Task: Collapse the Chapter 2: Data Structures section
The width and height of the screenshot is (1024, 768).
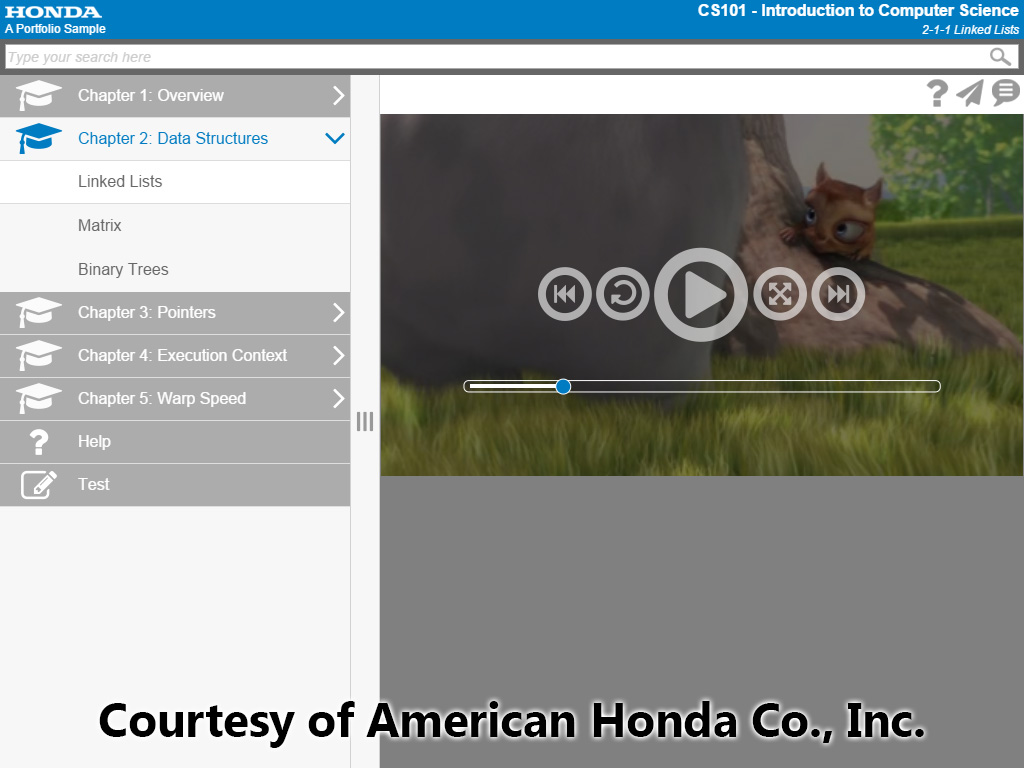Action: pyautogui.click(x=335, y=139)
